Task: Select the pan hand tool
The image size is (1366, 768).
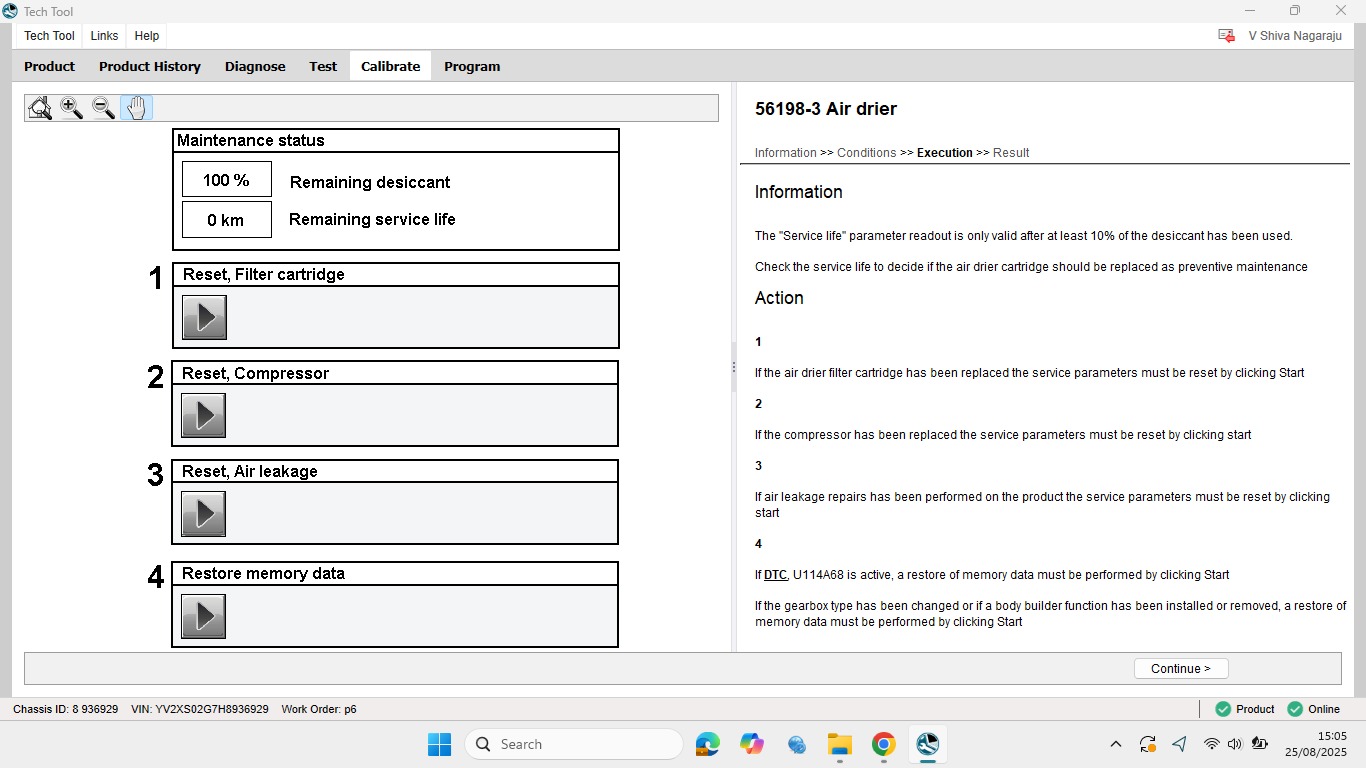Action: click(136, 108)
